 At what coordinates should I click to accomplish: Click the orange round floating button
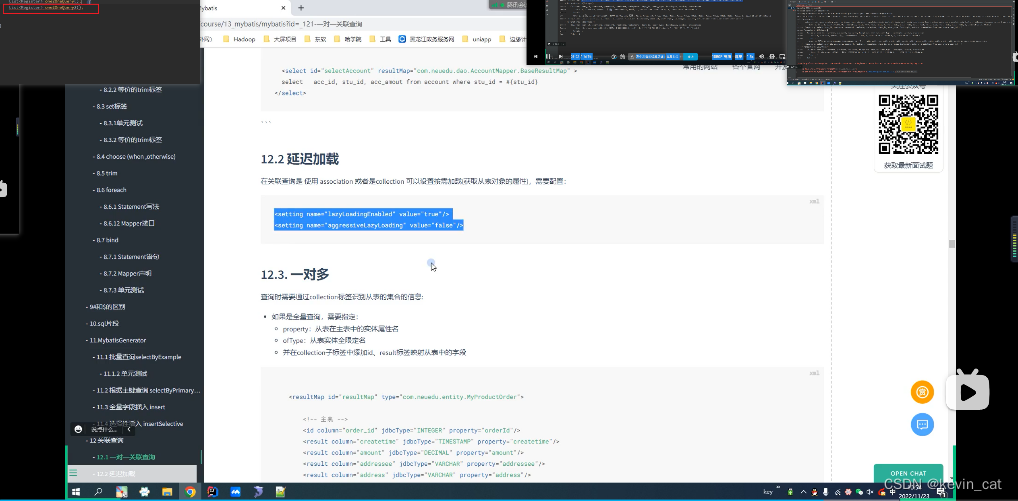click(x=922, y=392)
